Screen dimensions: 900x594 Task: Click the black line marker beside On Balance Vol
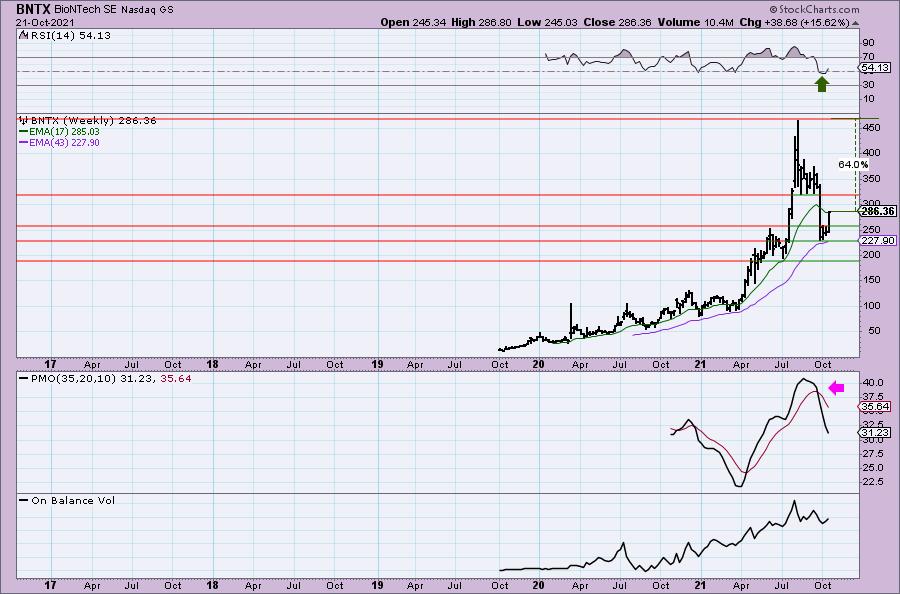[24, 500]
